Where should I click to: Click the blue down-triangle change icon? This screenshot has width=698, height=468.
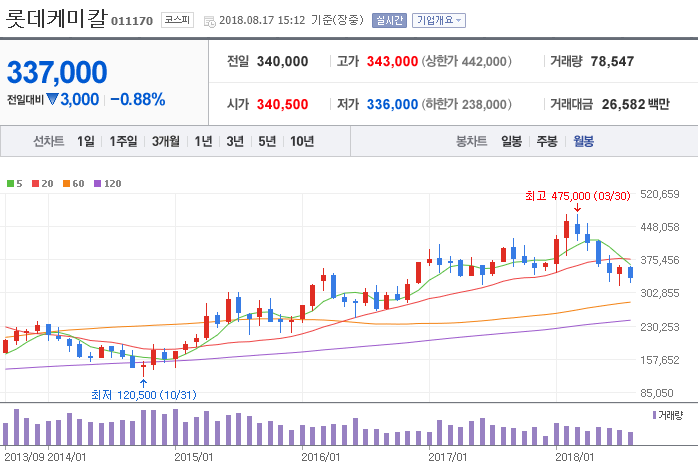(52, 99)
